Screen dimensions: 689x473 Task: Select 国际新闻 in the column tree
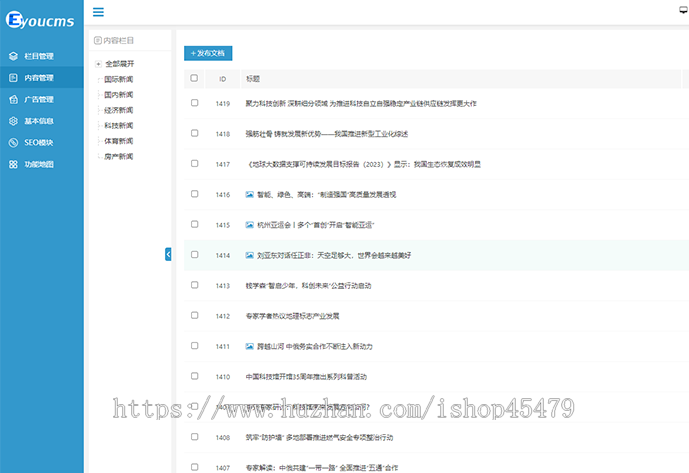tap(119, 79)
